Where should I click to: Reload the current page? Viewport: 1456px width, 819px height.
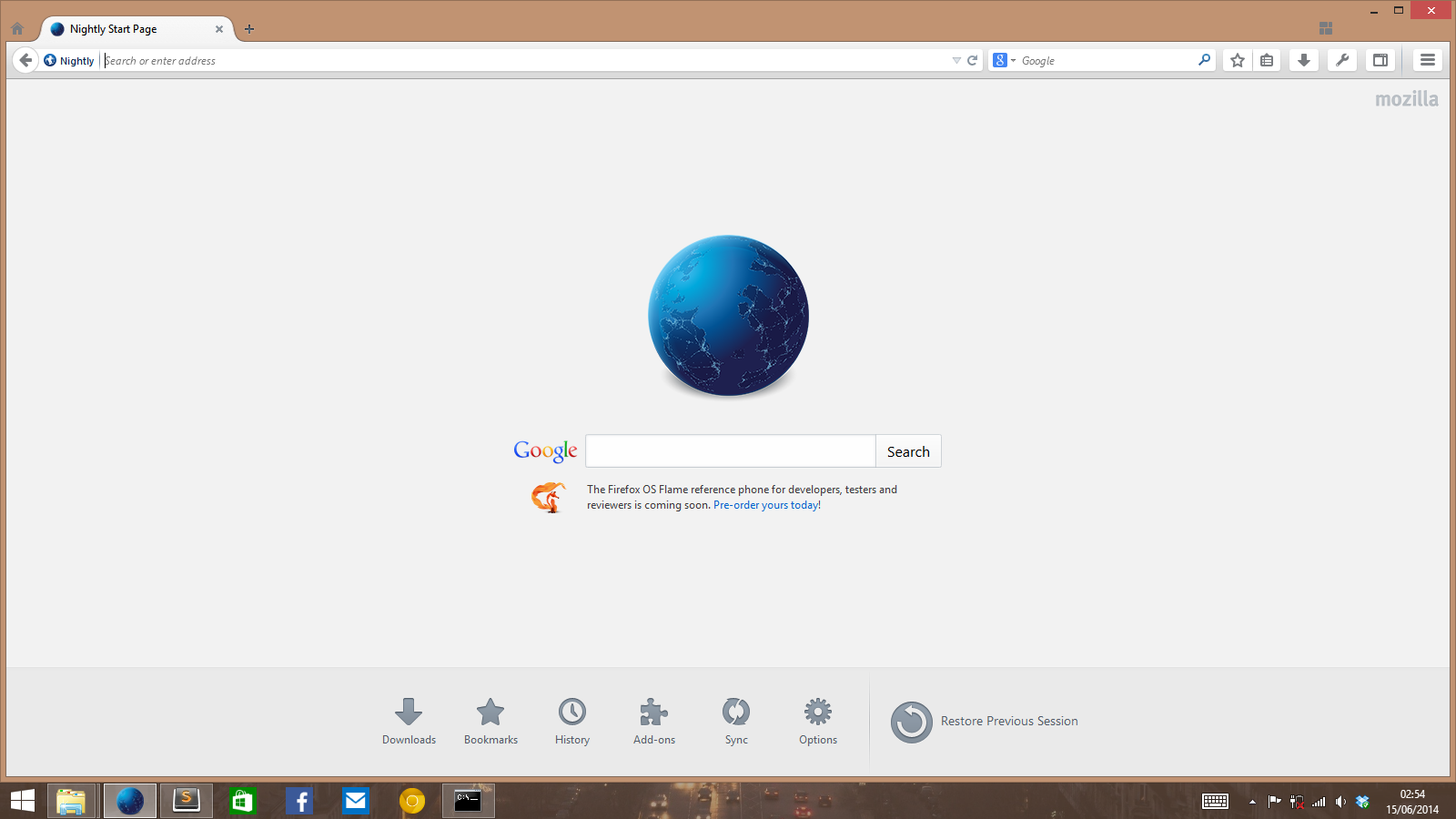click(971, 60)
